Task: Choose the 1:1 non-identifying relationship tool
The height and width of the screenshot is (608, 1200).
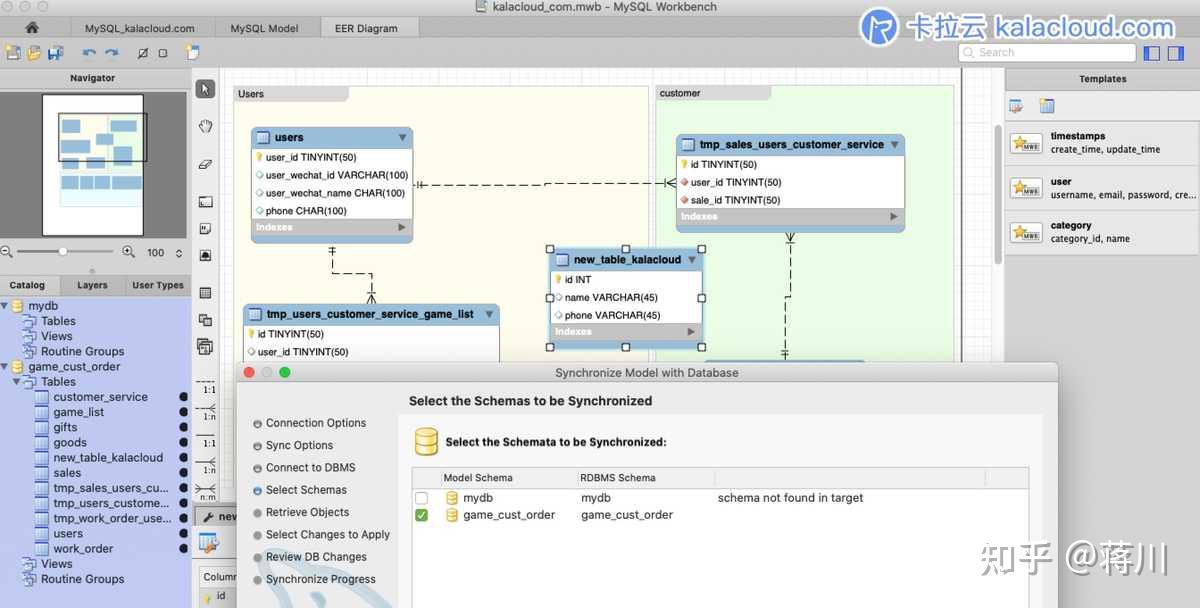Action: point(207,386)
